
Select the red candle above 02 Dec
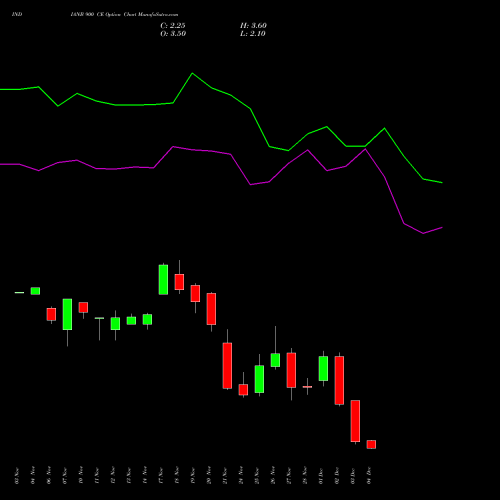tap(339, 380)
